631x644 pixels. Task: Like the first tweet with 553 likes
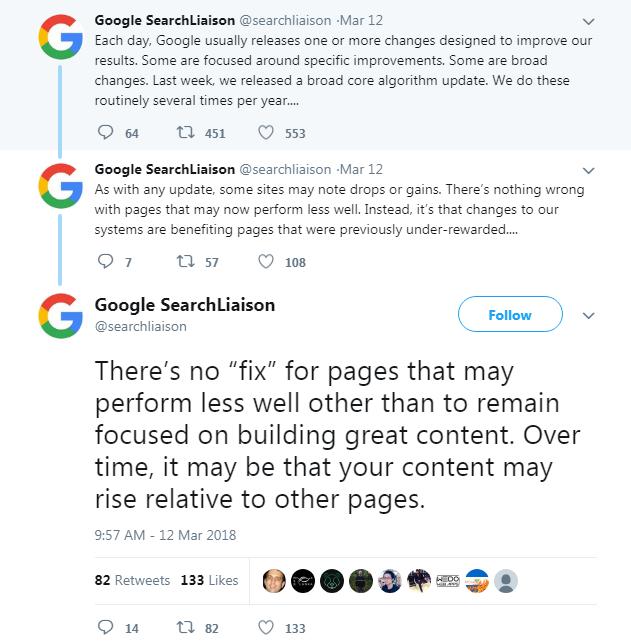[266, 133]
